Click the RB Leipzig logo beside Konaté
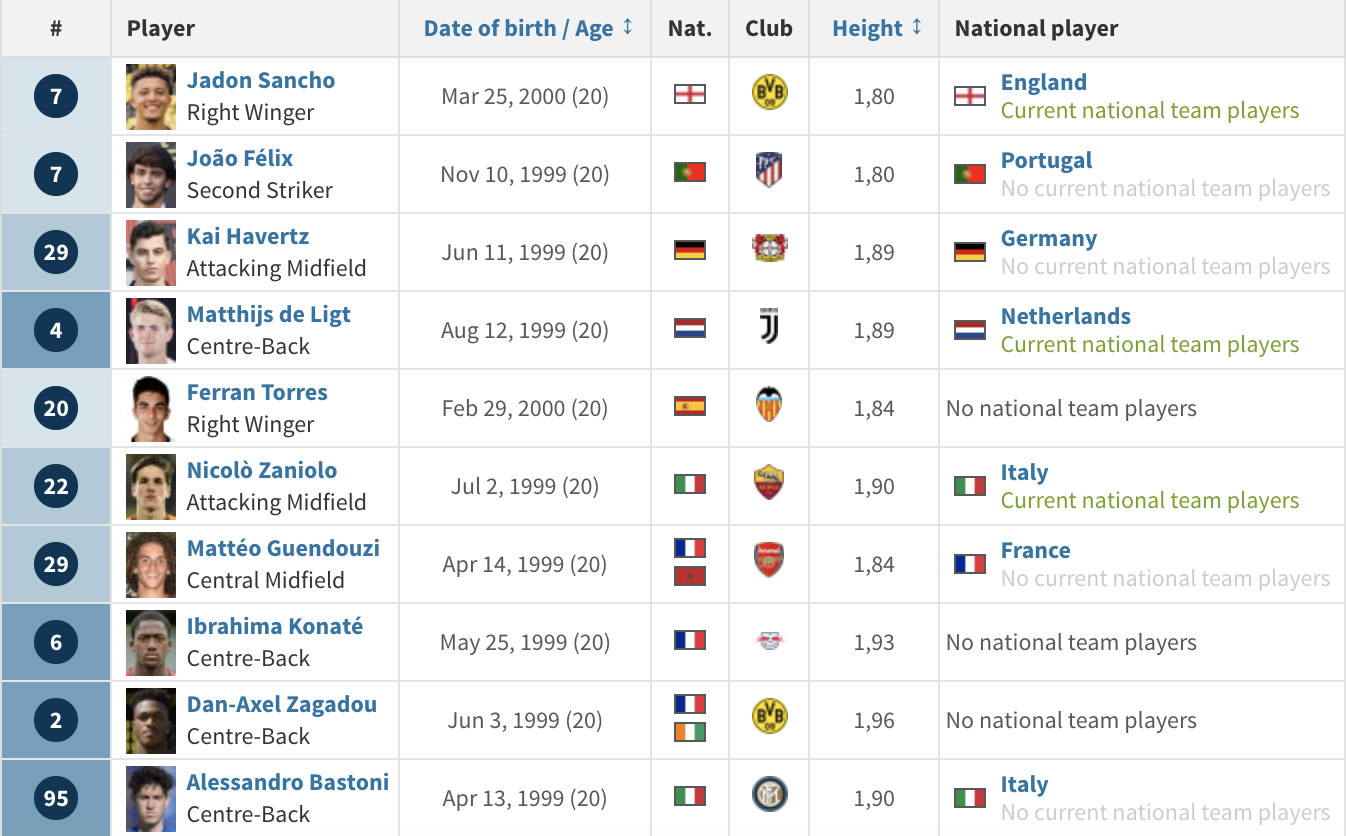Viewport: 1346px width, 836px height. [769, 641]
